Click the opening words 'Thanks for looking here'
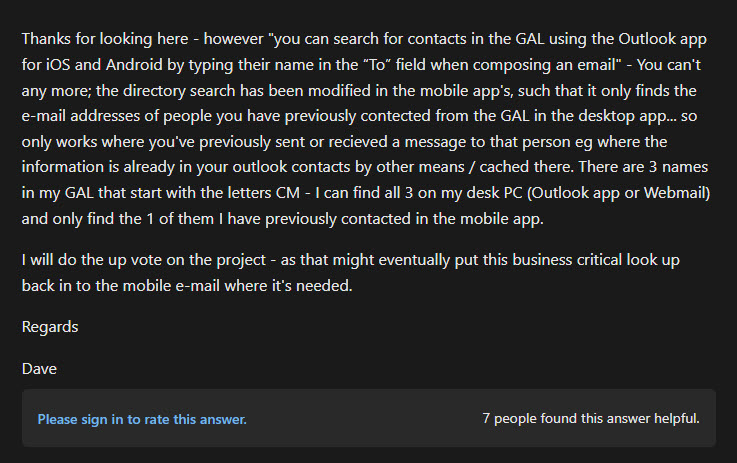Viewport: 737px width, 463px height. click(105, 39)
